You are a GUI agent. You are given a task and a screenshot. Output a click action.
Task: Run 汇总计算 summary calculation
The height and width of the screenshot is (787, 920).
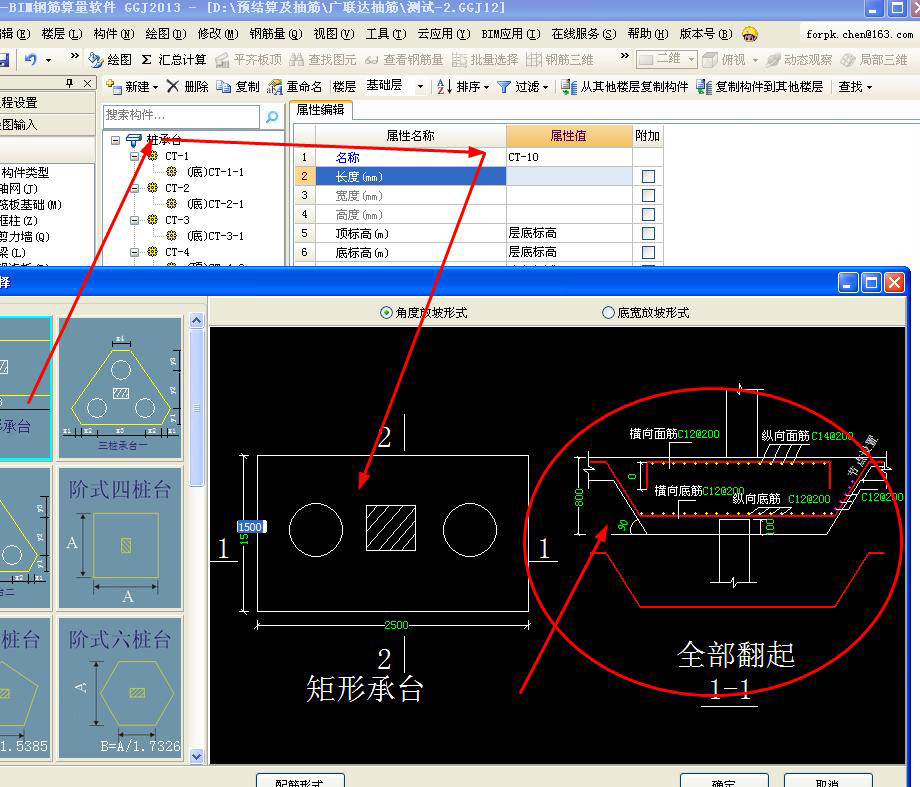174,60
